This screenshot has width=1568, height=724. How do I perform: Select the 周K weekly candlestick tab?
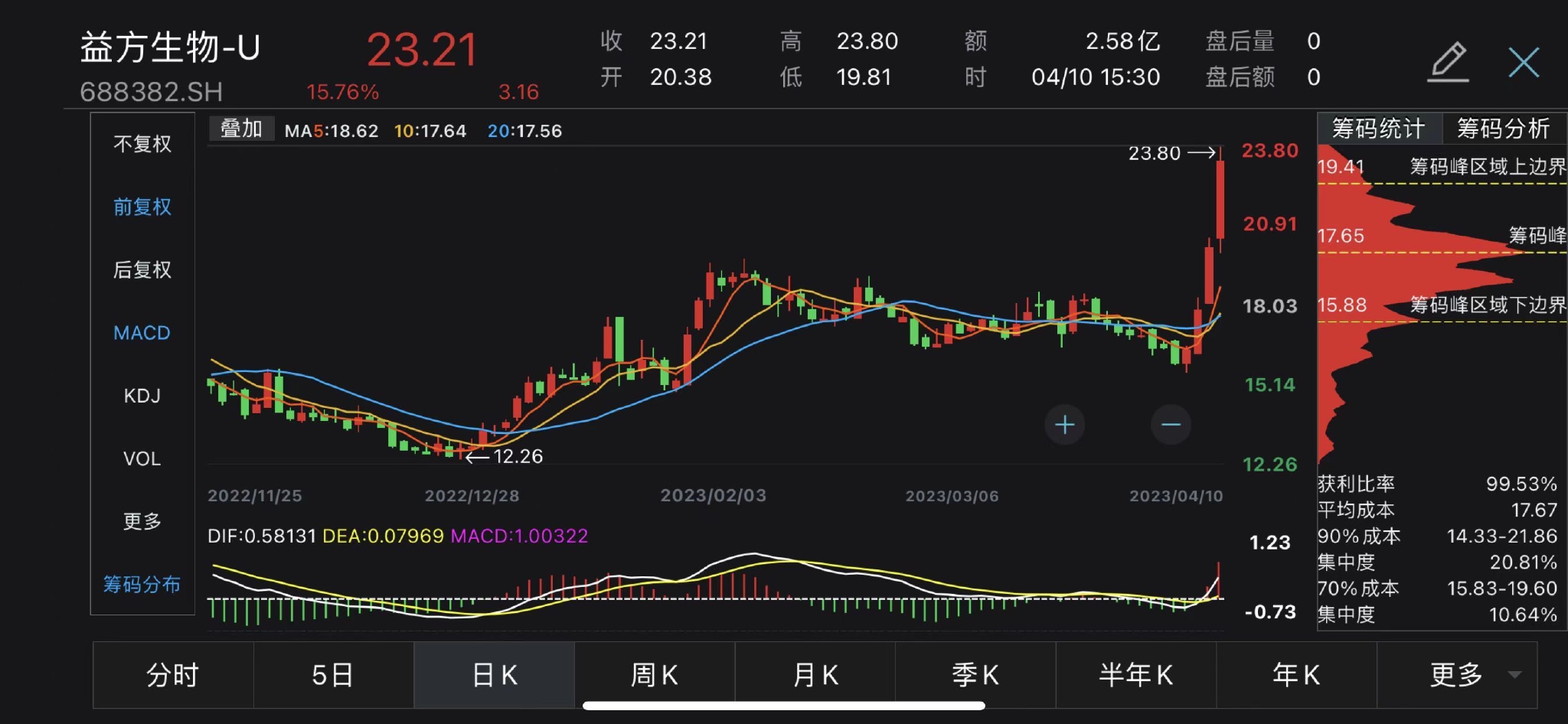tap(655, 675)
